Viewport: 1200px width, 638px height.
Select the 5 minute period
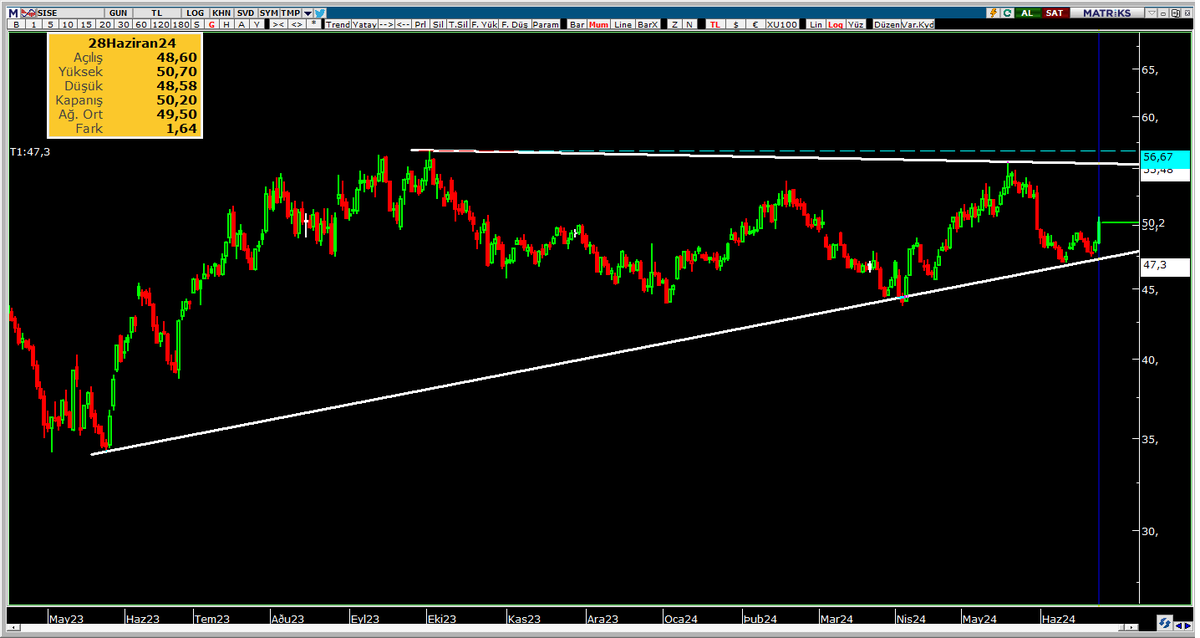(x=50, y=24)
